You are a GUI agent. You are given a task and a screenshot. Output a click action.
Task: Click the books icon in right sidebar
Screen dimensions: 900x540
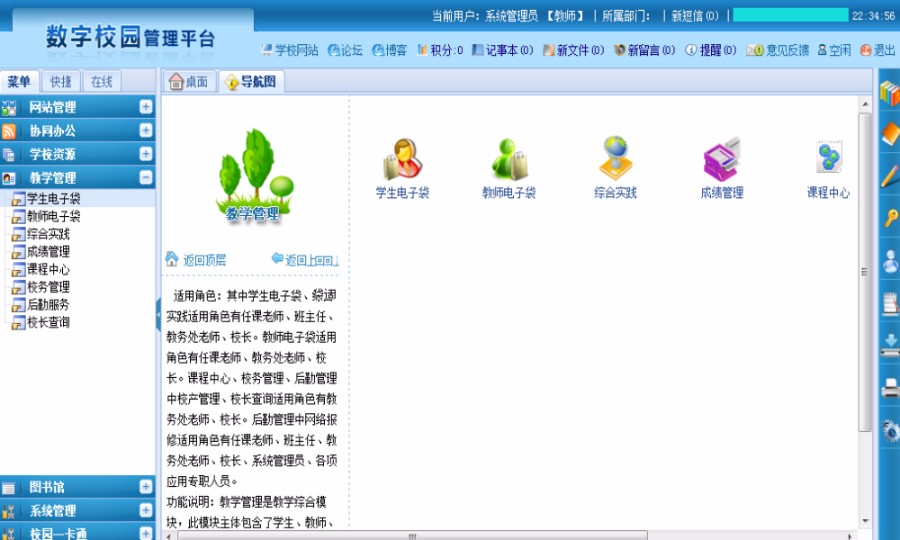[x=890, y=93]
